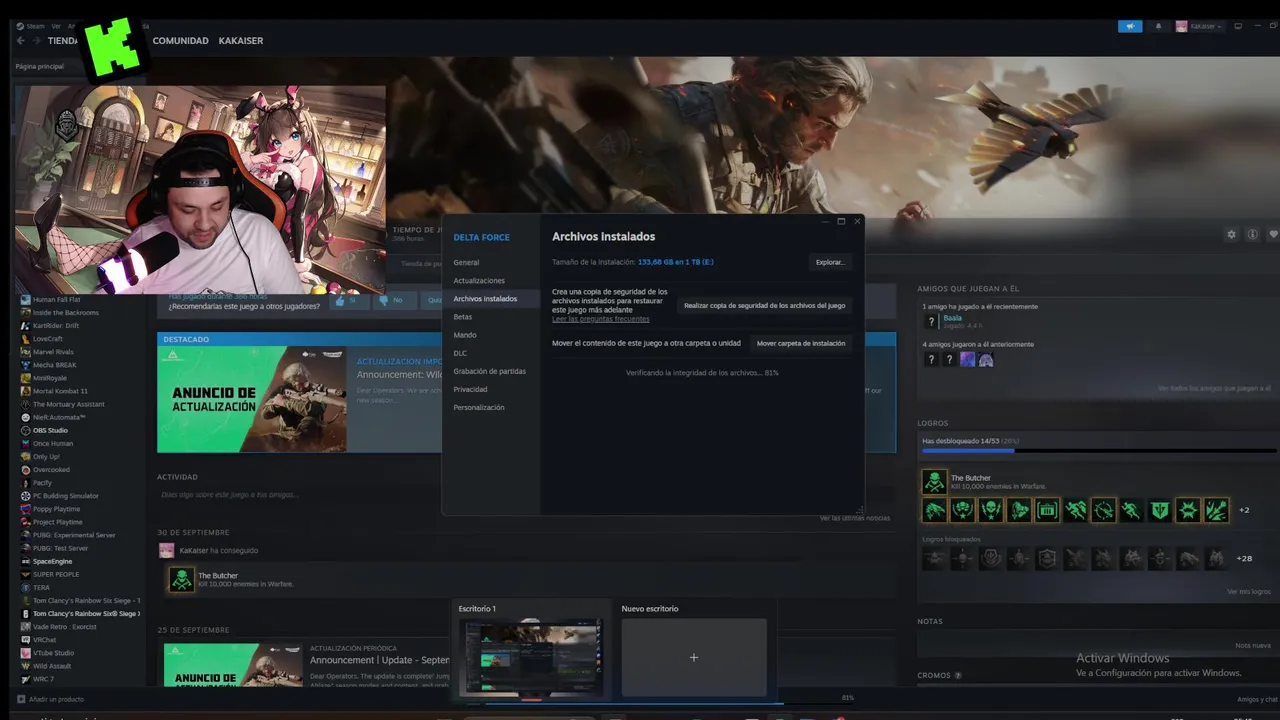Click the KaKaiser avatar in activity feed
The width and height of the screenshot is (1280, 720).
pyautogui.click(x=166, y=550)
